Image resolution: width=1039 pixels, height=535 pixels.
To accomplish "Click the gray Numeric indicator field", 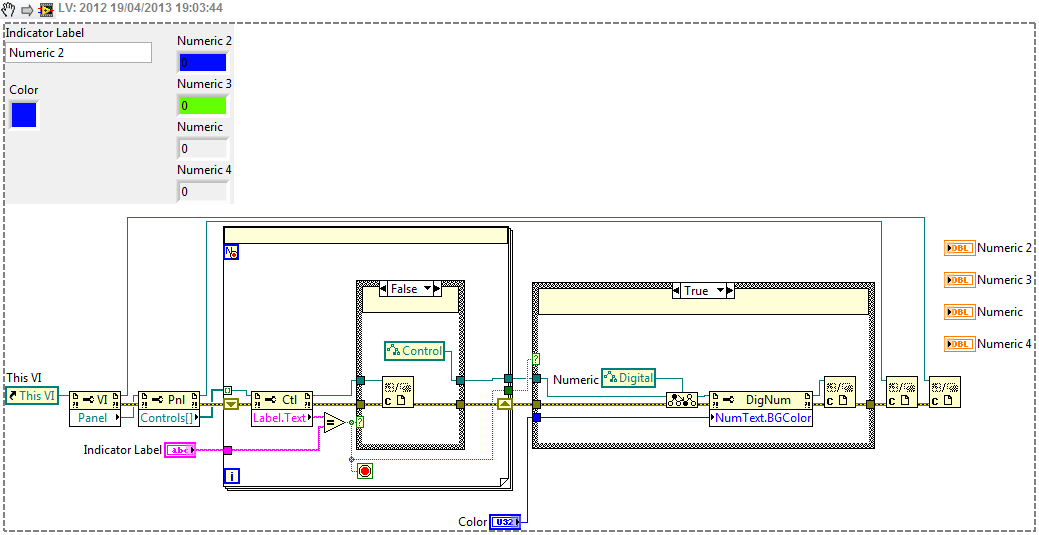I will [202, 149].
